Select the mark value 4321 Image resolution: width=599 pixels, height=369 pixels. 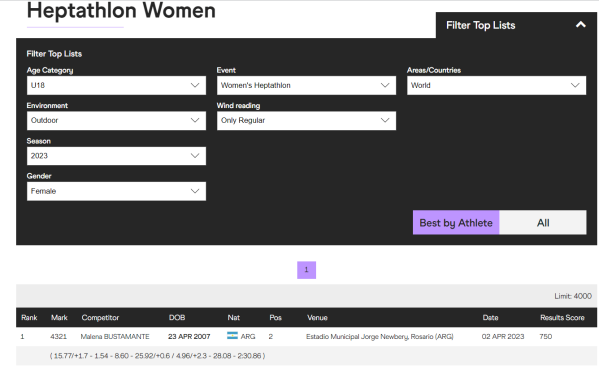click(x=58, y=337)
